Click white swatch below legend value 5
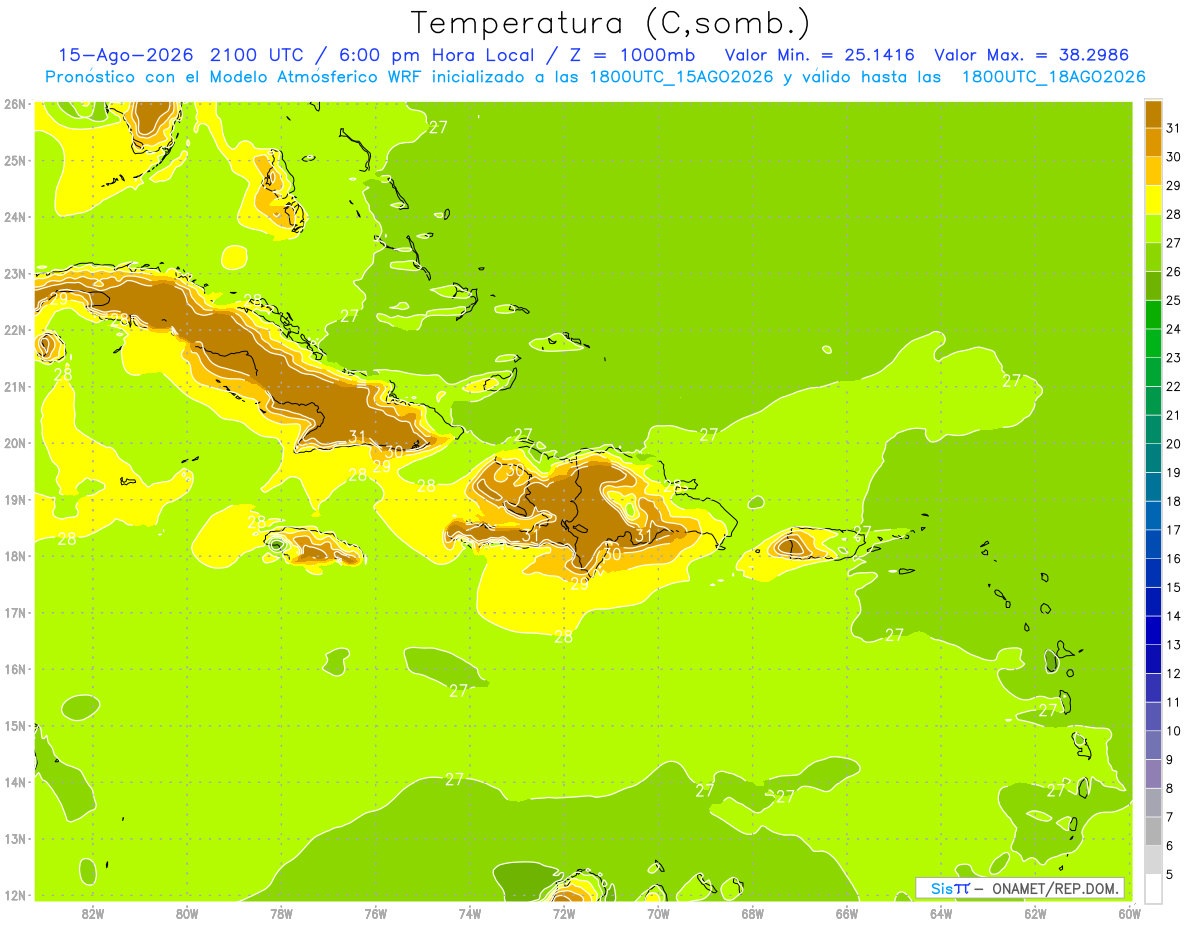Image resolution: width=1200 pixels, height=927 pixels. pyautogui.click(x=1153, y=888)
